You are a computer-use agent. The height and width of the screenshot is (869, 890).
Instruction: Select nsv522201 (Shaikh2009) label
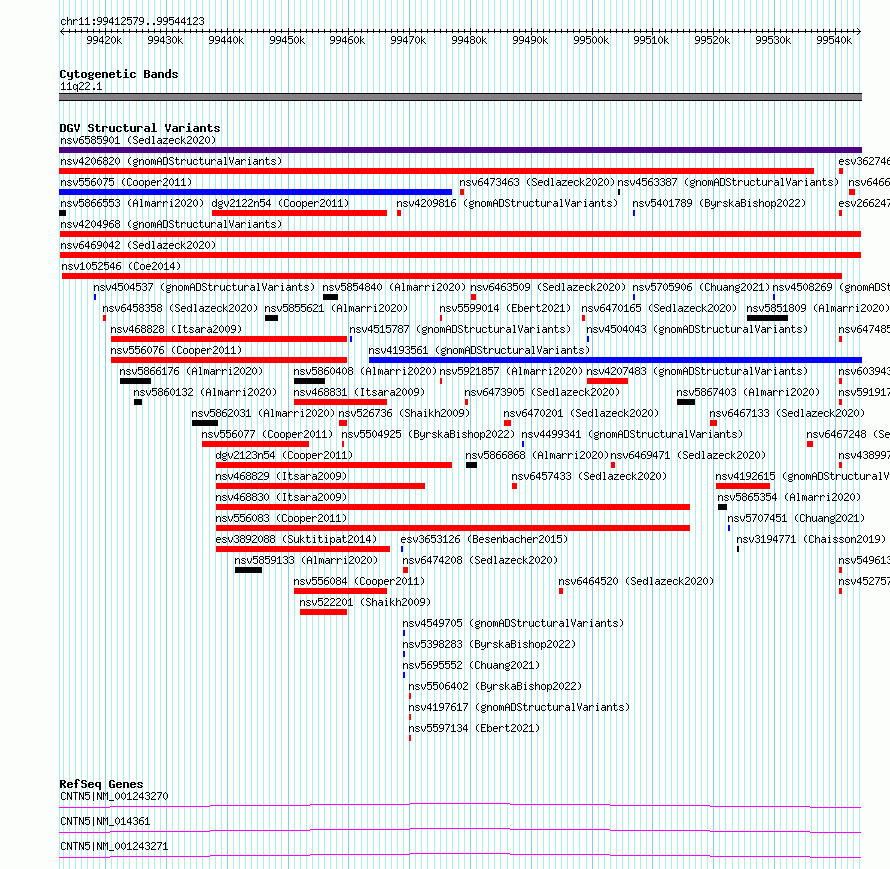[365, 602]
